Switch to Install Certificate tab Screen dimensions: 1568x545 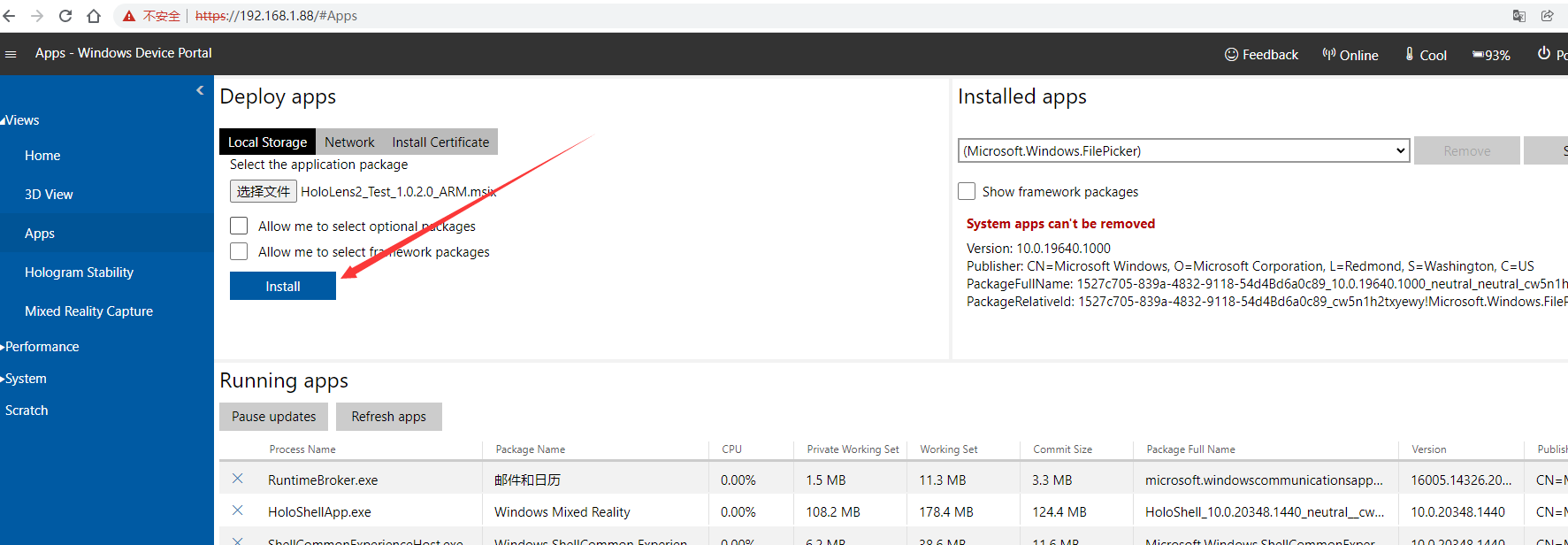pyautogui.click(x=440, y=142)
